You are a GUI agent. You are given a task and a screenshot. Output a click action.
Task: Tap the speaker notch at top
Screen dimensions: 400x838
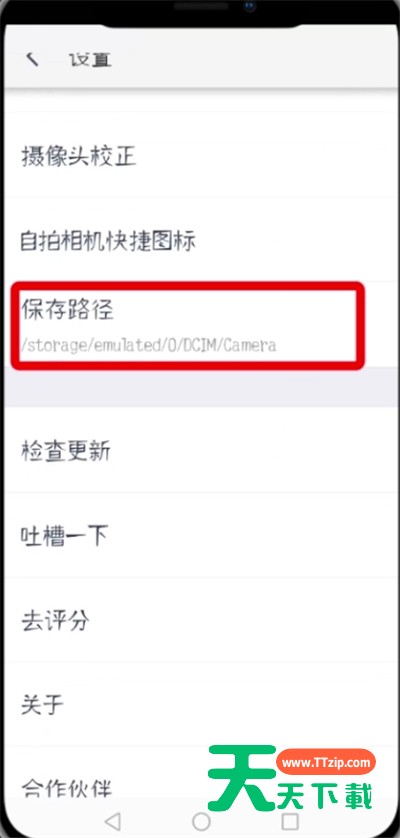(202, 6)
